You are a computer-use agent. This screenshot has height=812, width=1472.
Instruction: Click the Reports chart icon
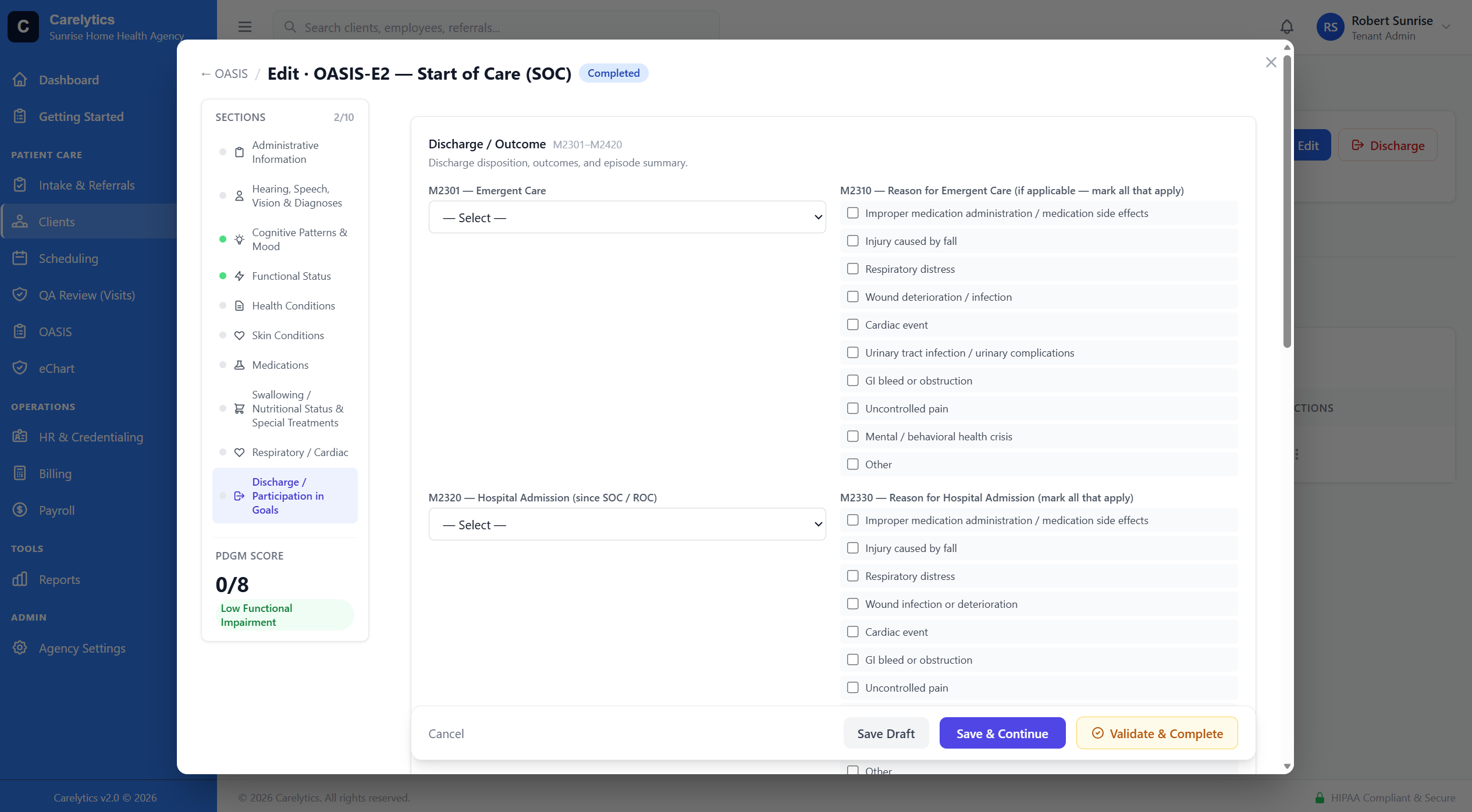(20, 579)
